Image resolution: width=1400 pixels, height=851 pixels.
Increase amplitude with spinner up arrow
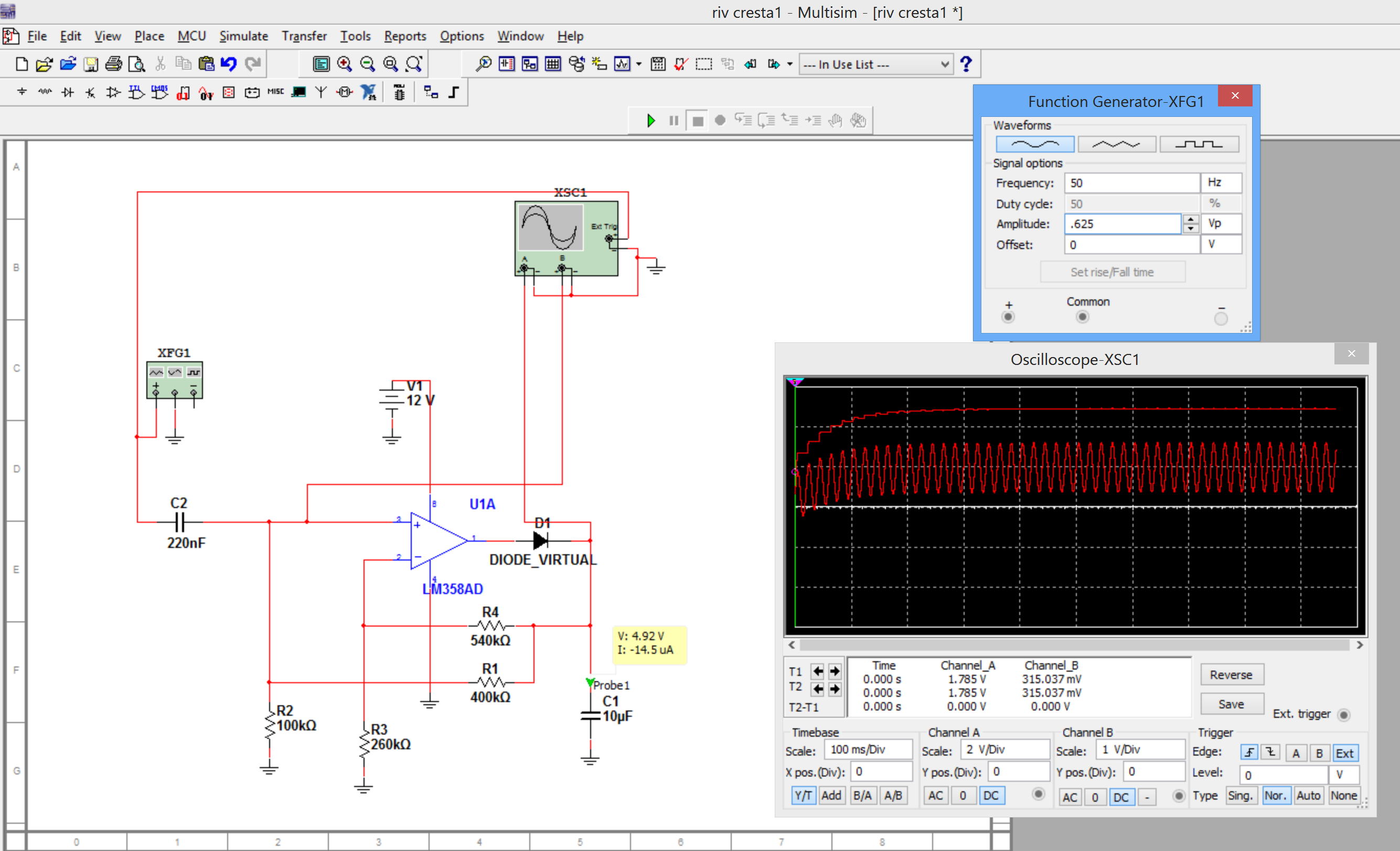(x=1190, y=219)
